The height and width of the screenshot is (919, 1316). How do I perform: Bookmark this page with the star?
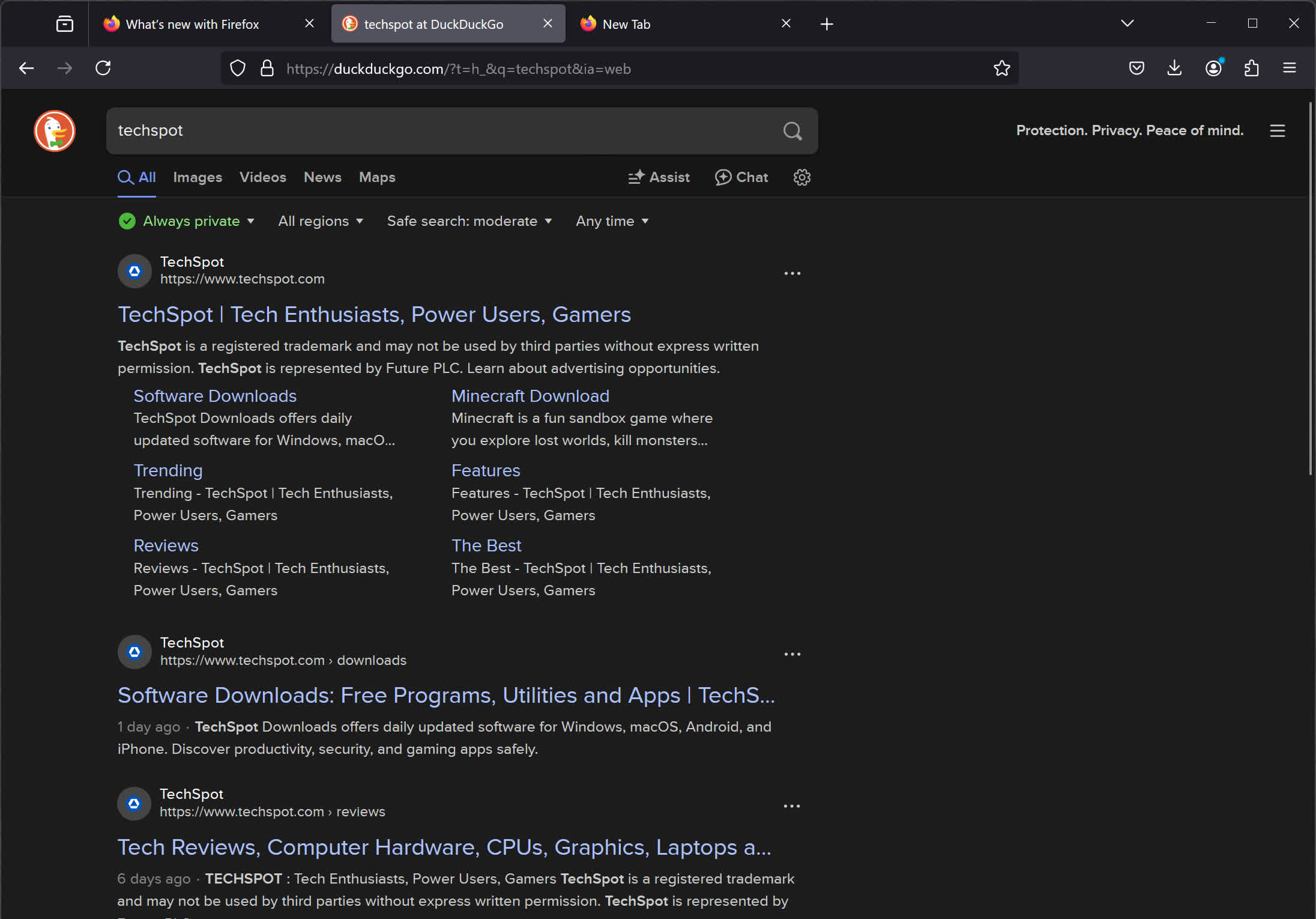(x=1001, y=68)
